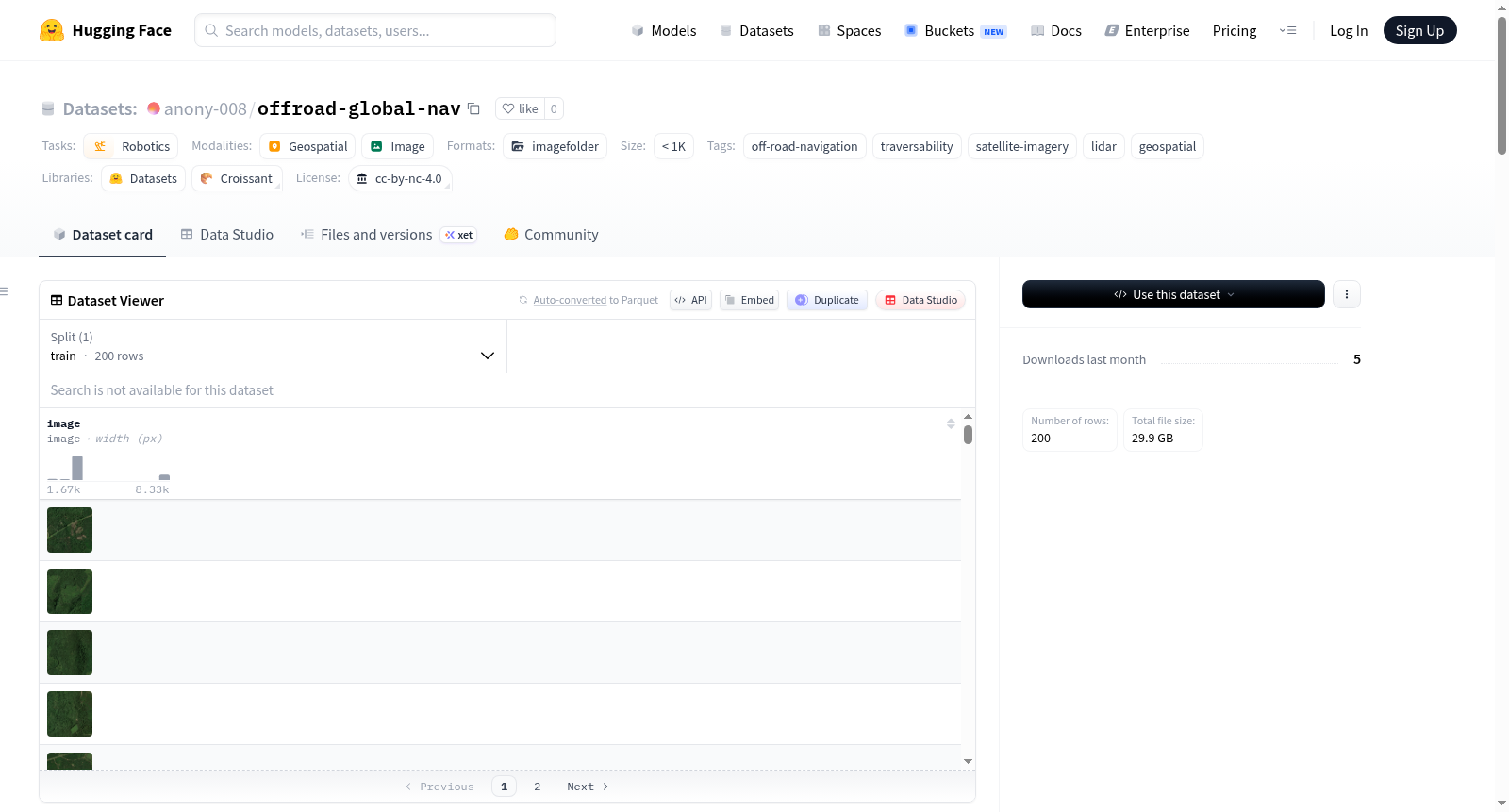
Task: Open the Models nav link
Action: pyautogui.click(x=664, y=30)
